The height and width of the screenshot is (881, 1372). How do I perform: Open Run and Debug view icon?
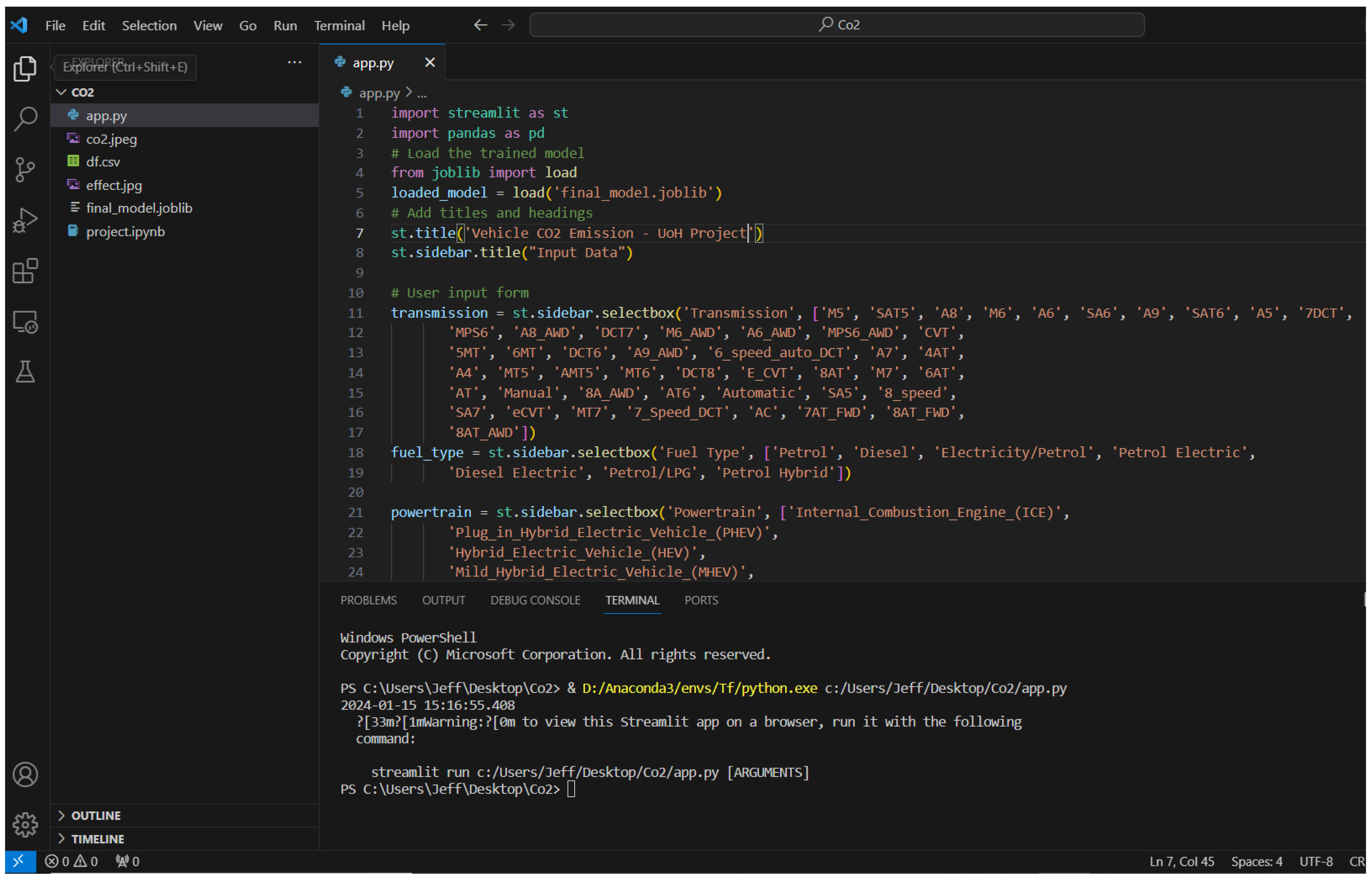click(25, 220)
